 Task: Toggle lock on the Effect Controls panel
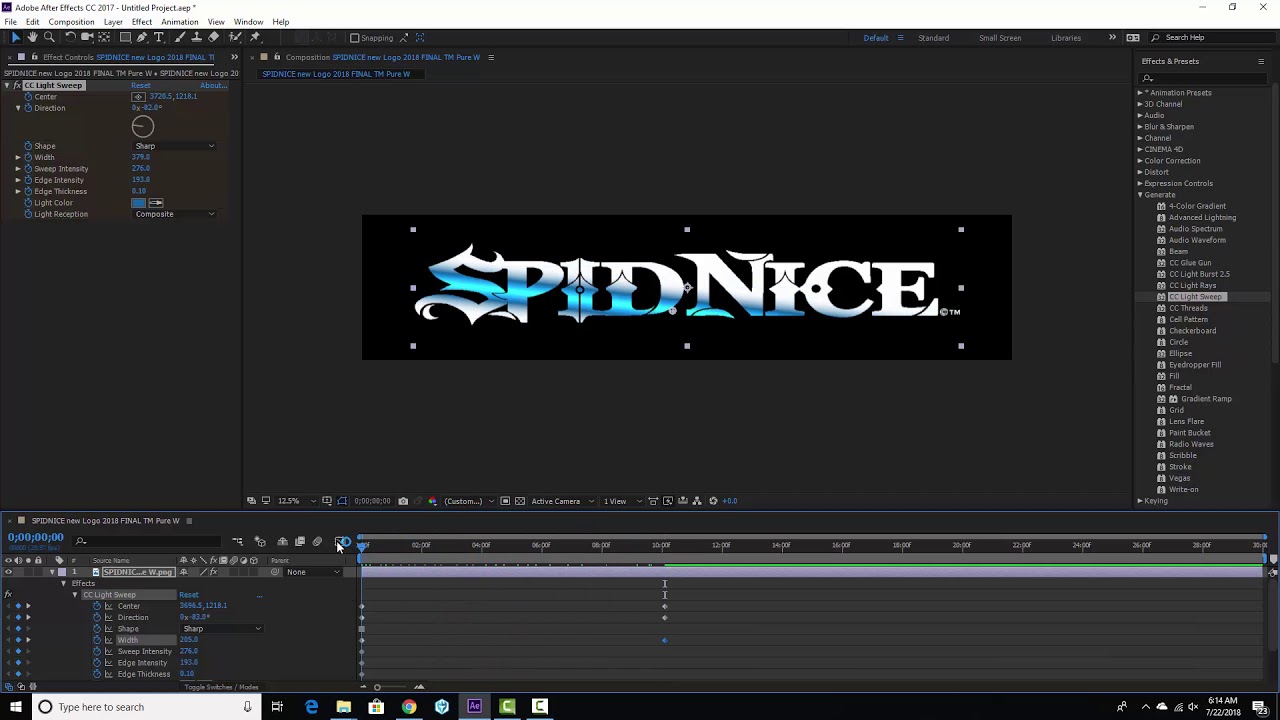click(x=35, y=57)
